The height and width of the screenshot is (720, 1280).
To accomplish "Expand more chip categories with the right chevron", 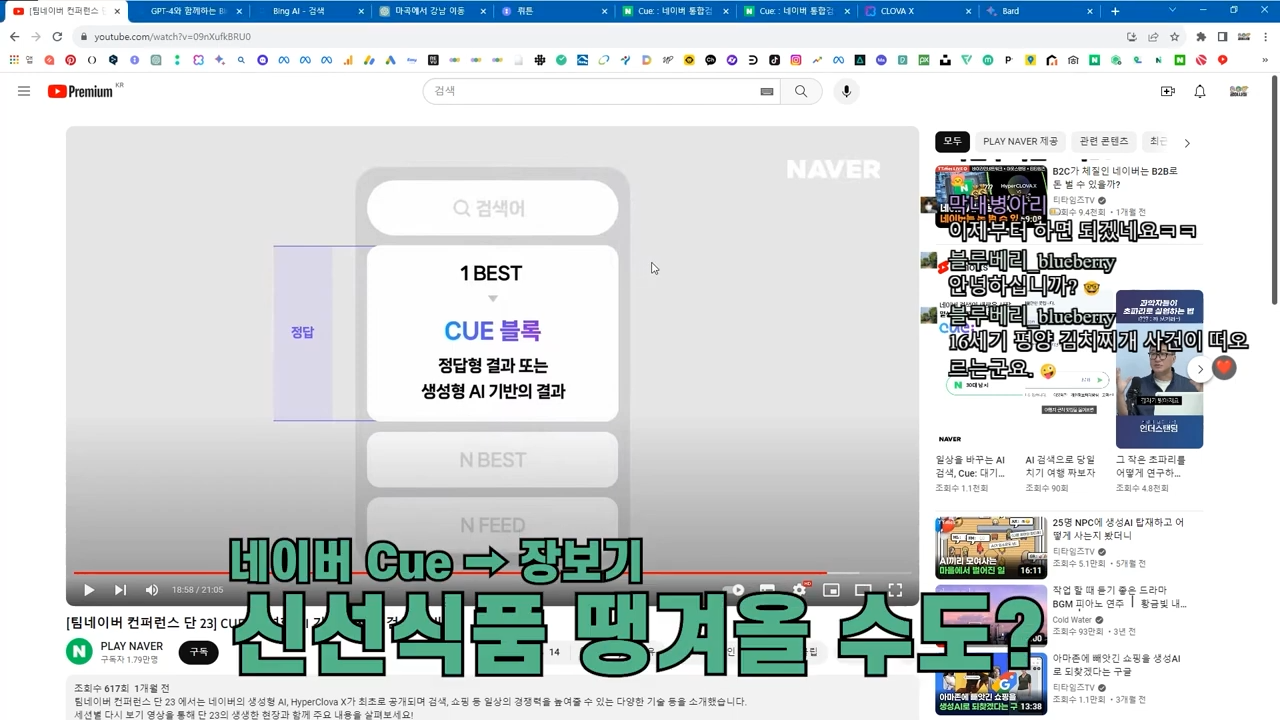I will (1187, 141).
